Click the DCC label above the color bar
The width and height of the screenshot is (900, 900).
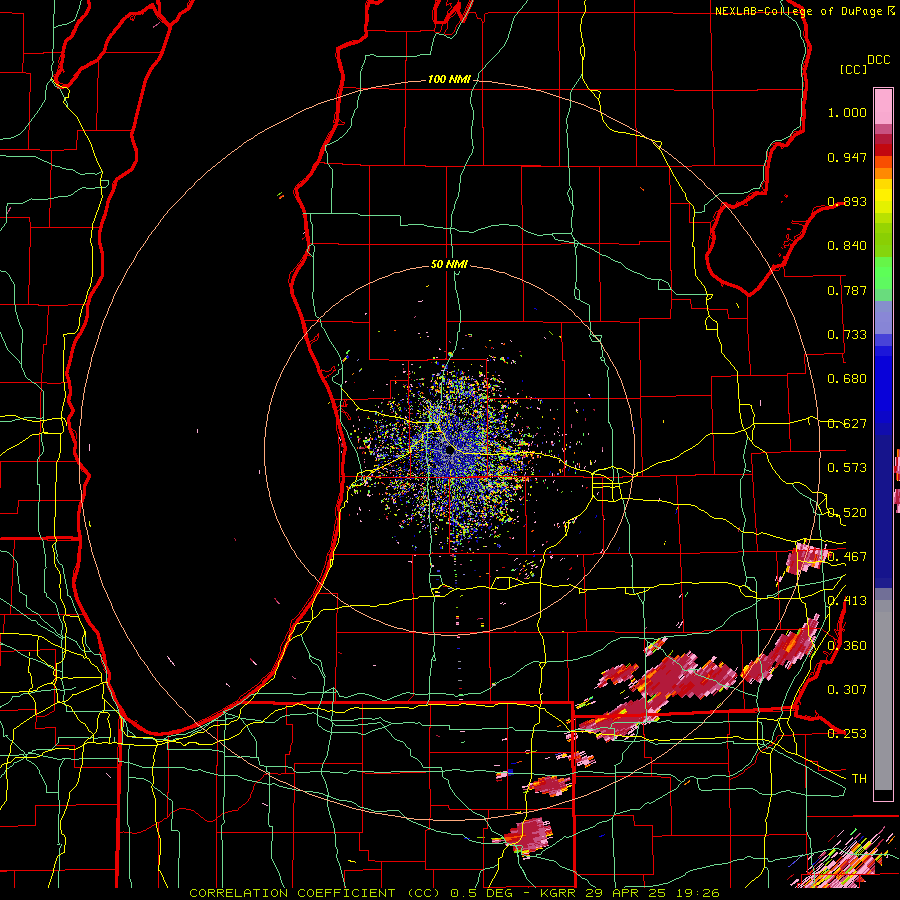coord(878,60)
